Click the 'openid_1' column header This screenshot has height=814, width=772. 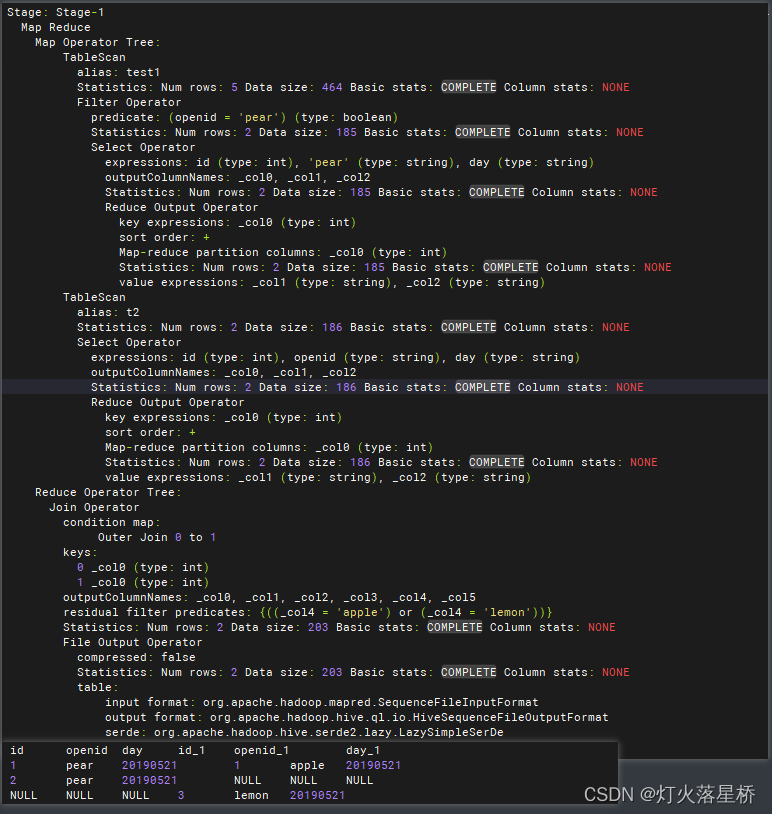pyautogui.click(x=262, y=750)
